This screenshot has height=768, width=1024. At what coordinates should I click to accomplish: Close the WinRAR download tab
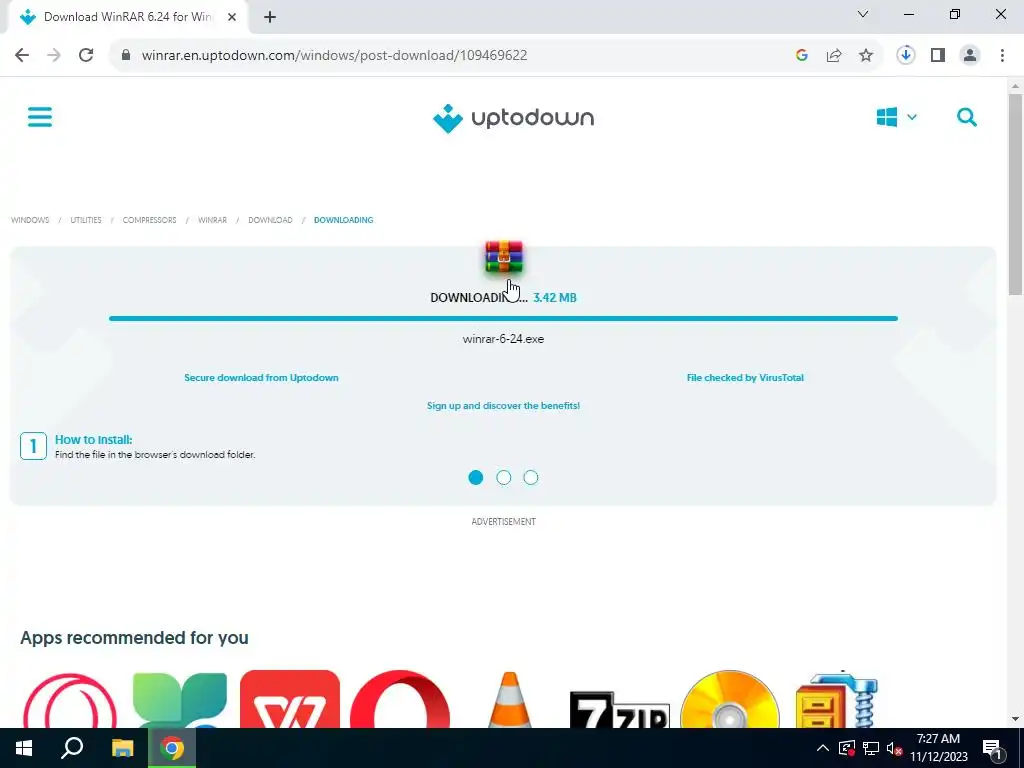click(232, 17)
